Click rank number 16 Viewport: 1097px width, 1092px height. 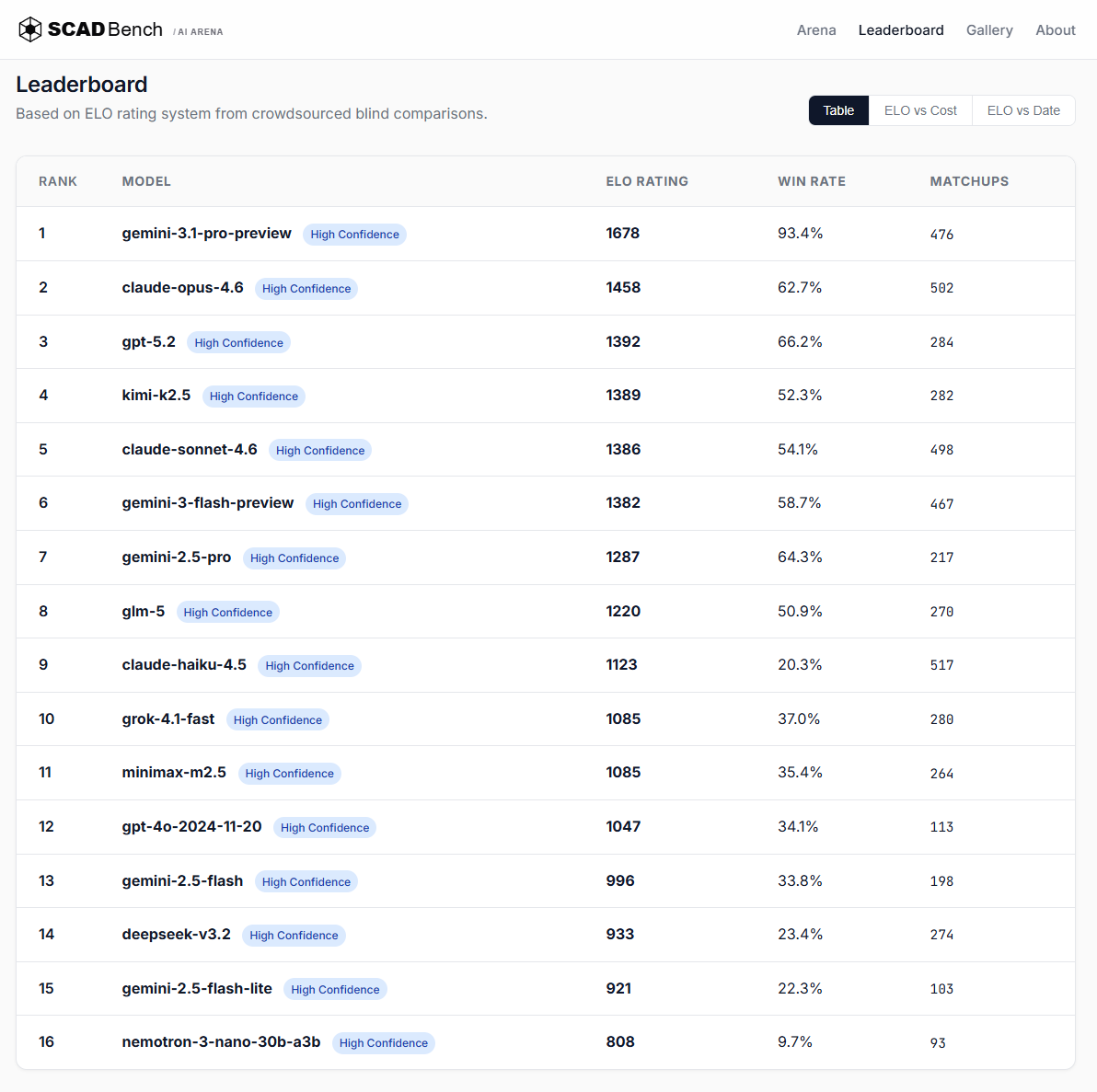tap(46, 1042)
